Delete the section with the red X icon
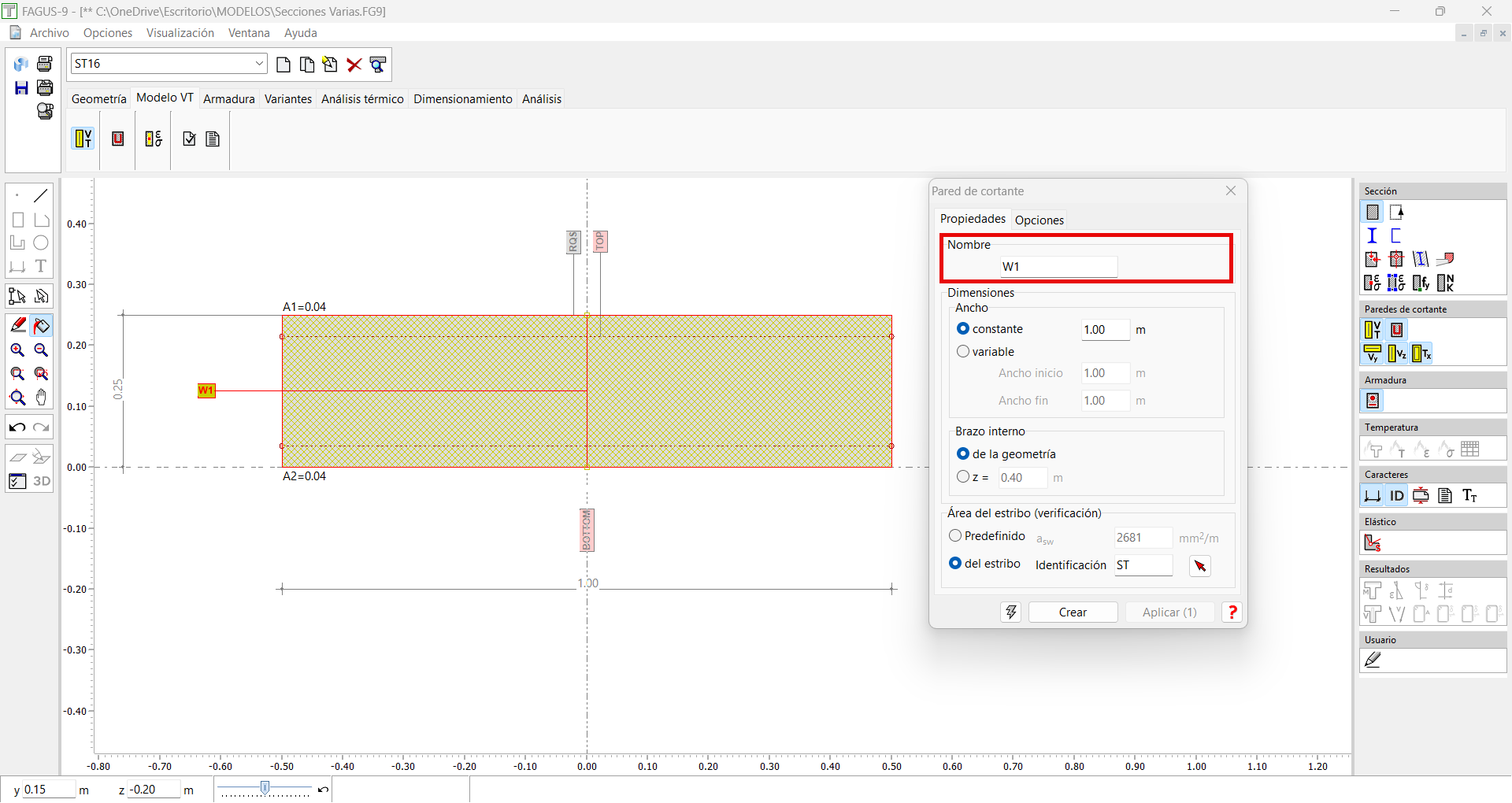The image size is (1512, 803). (x=354, y=65)
